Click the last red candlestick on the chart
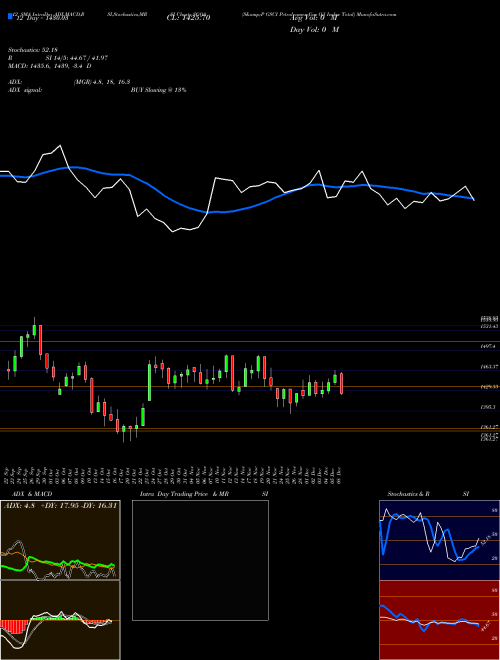The image size is (500, 660). pos(342,383)
